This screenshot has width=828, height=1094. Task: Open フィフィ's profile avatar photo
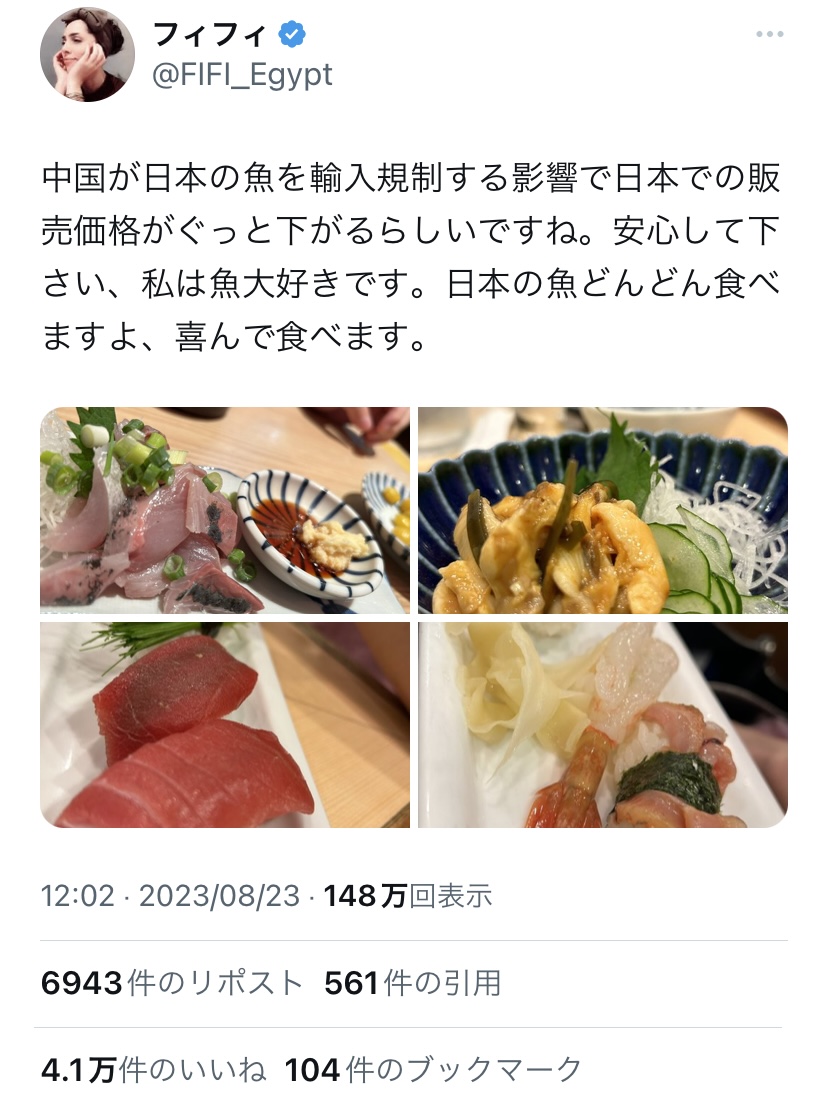click(87, 54)
